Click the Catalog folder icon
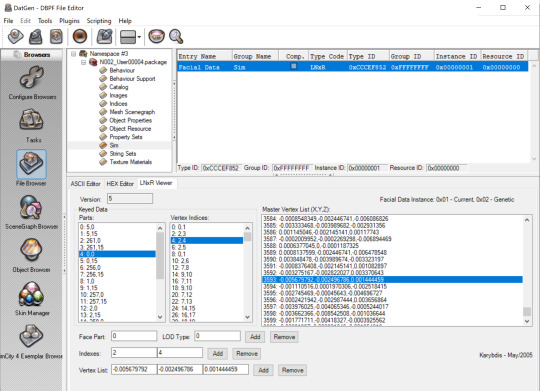This screenshot has height=391, width=540. coord(103,87)
